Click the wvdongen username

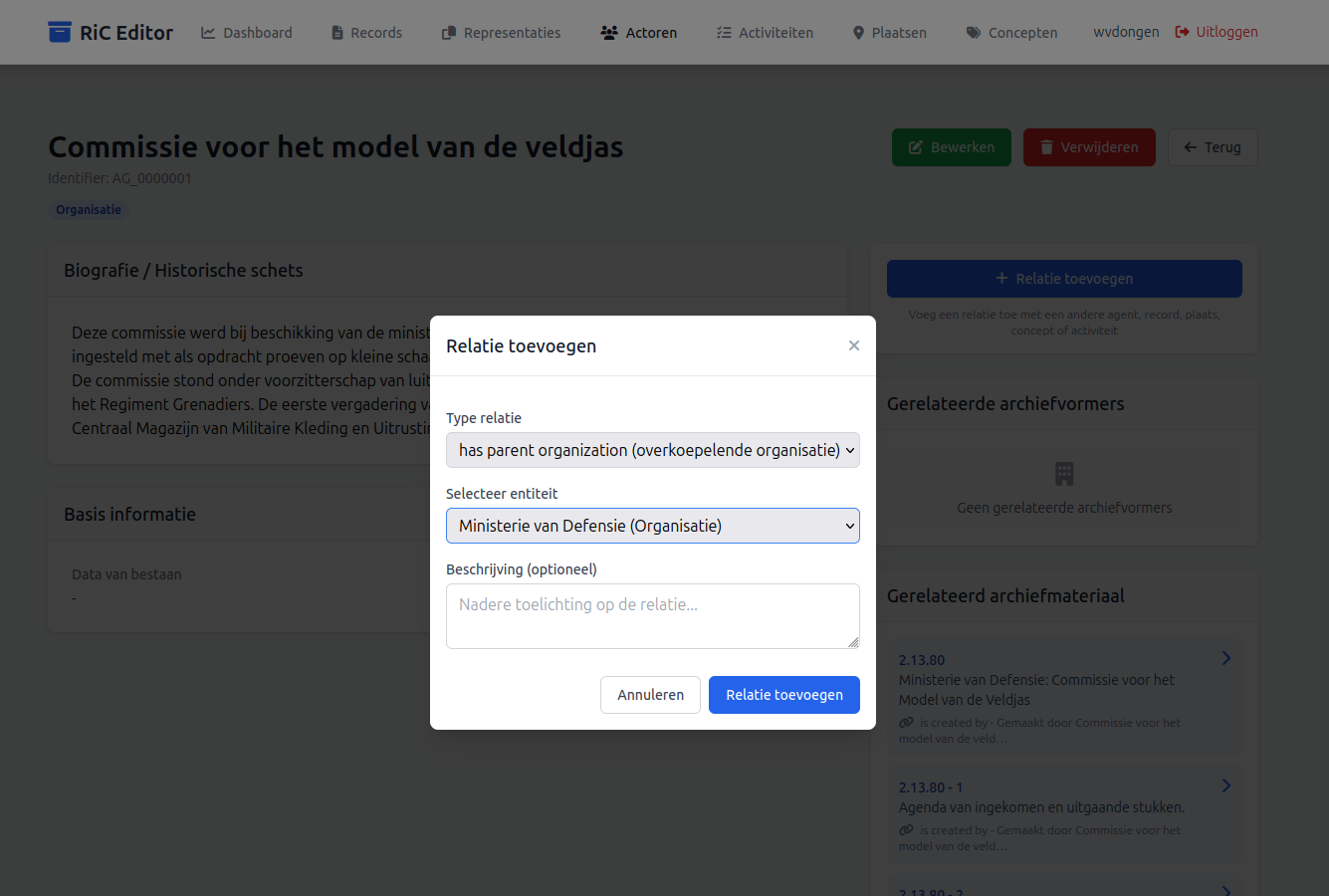click(x=1126, y=32)
